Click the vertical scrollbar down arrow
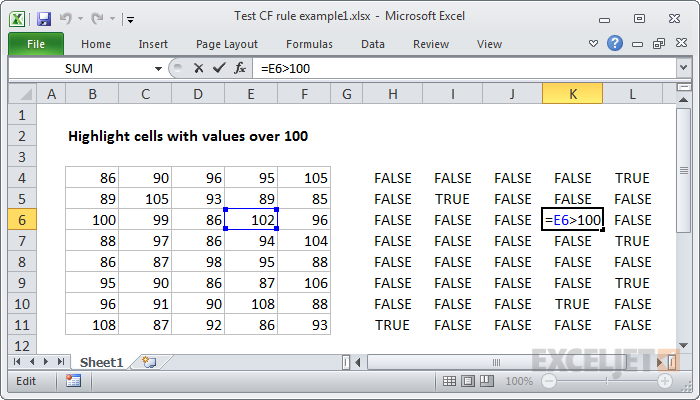 [683, 345]
